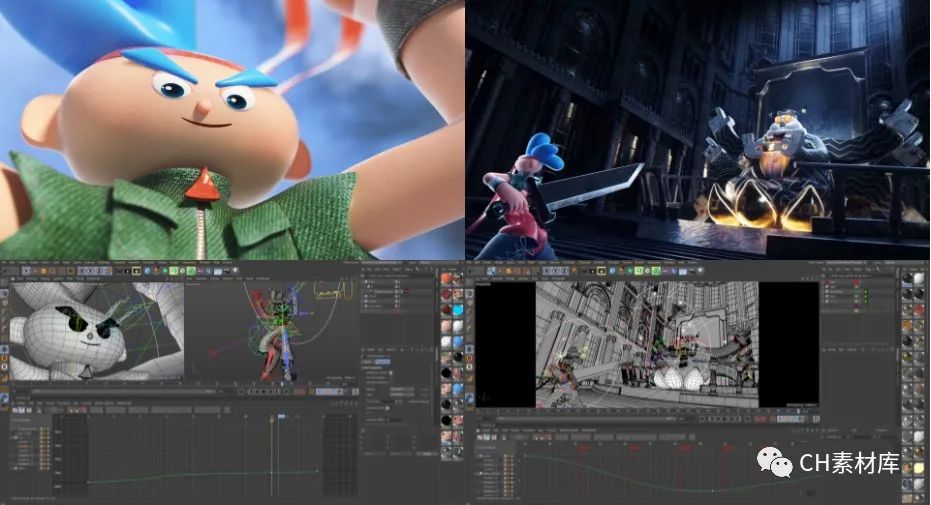Image resolution: width=931 pixels, height=505 pixels.
Task: Click the playhead marker in left F-Curve editor
Action: point(281,416)
